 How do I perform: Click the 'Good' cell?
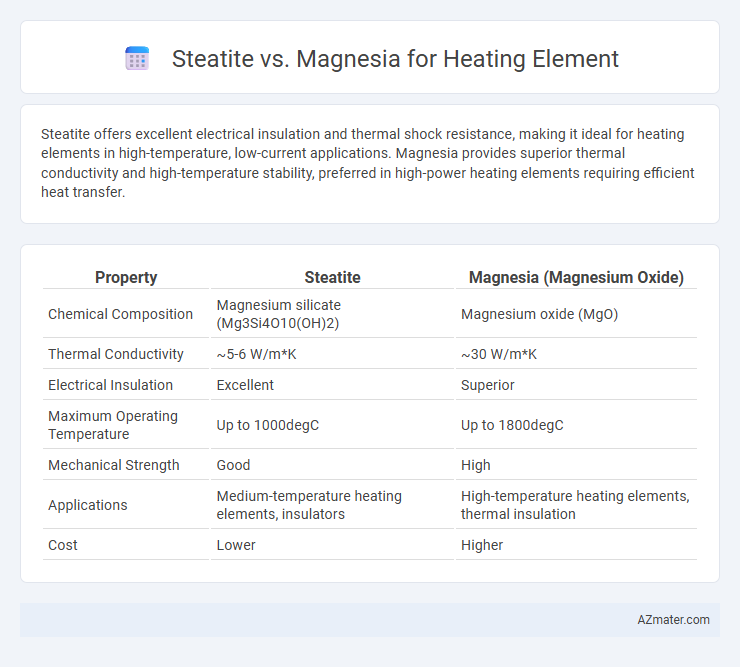(x=233, y=465)
